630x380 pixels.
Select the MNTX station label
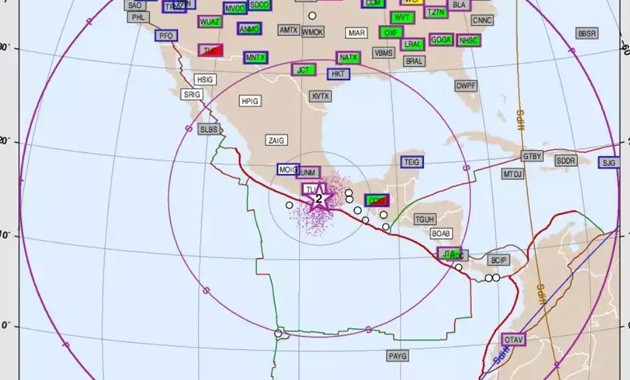[x=256, y=57]
